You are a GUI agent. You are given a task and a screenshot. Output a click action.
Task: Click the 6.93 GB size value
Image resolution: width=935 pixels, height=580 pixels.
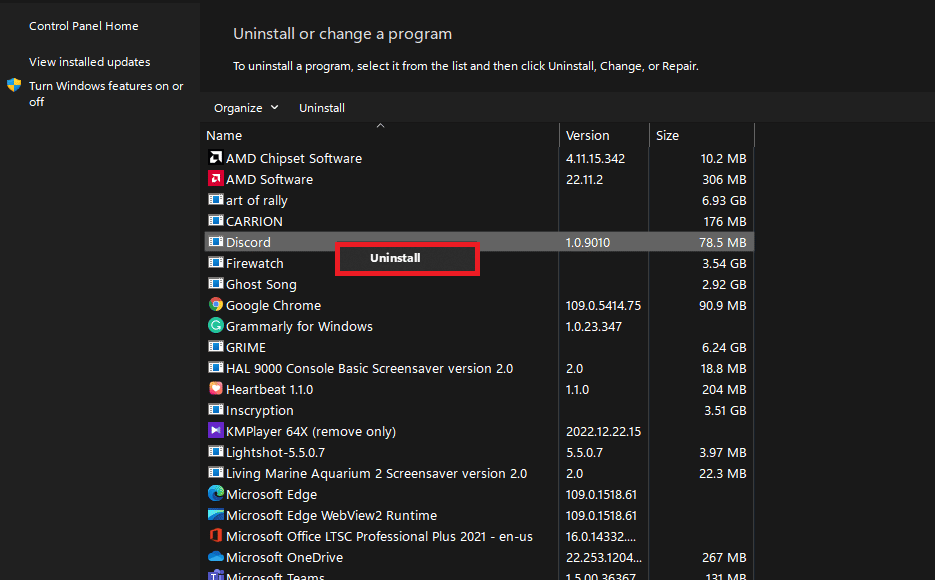point(724,201)
